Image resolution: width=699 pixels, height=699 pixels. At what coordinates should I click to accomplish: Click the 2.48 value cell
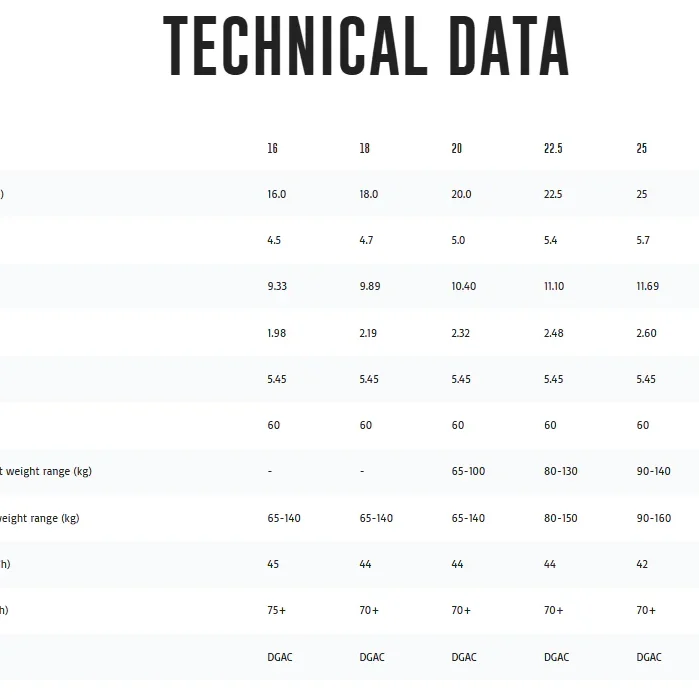coord(554,333)
